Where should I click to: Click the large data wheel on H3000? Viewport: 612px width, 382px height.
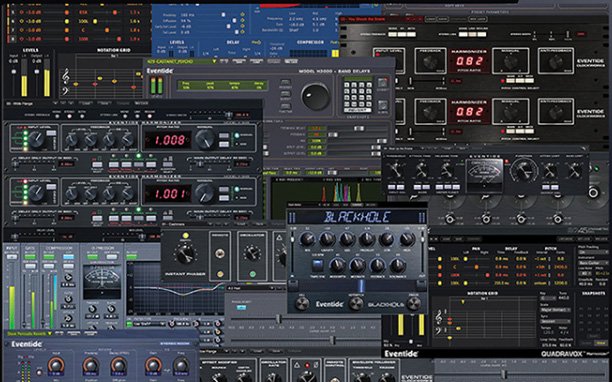[315, 96]
